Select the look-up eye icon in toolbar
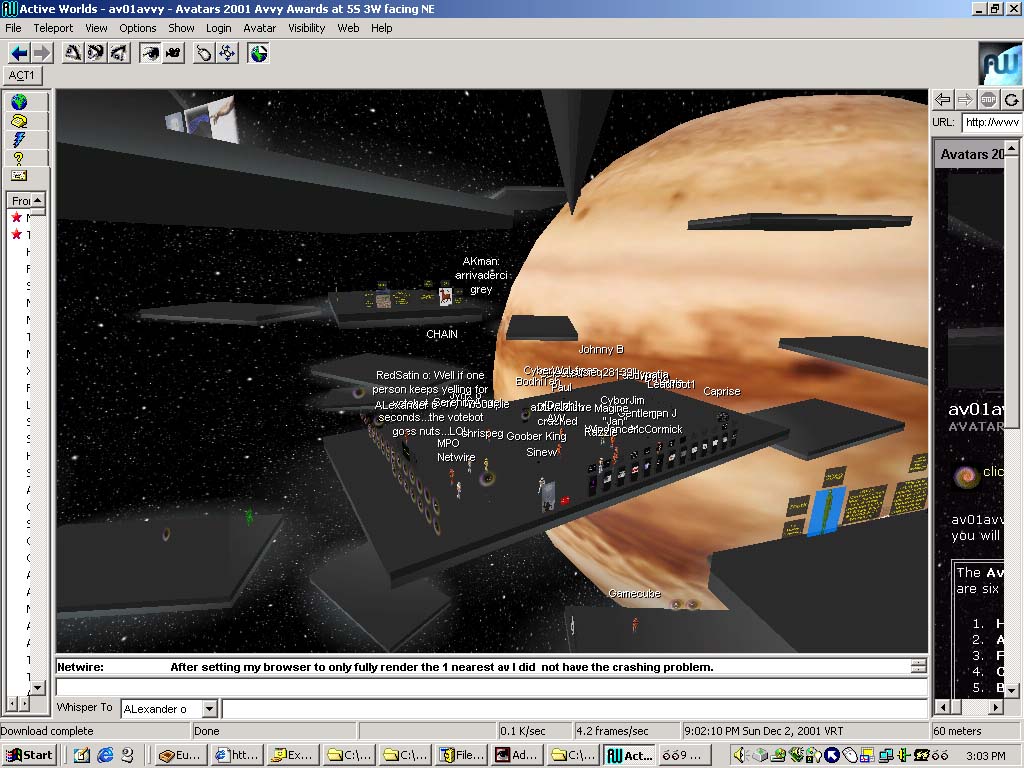 (72, 53)
